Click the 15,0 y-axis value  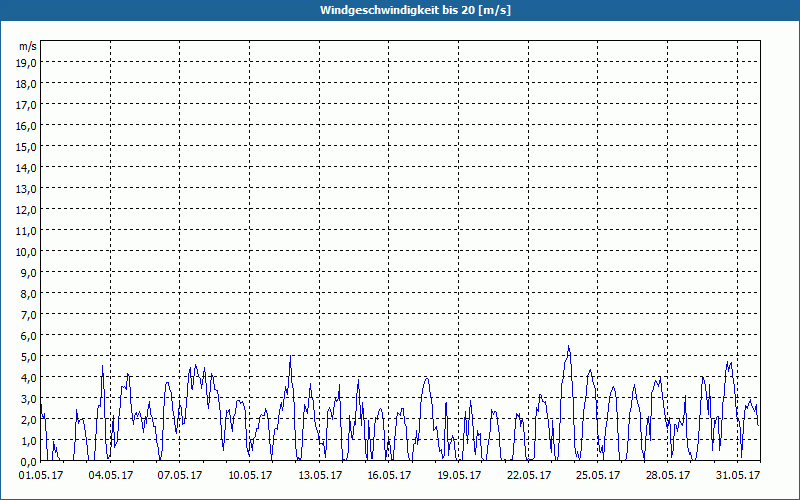pos(26,146)
